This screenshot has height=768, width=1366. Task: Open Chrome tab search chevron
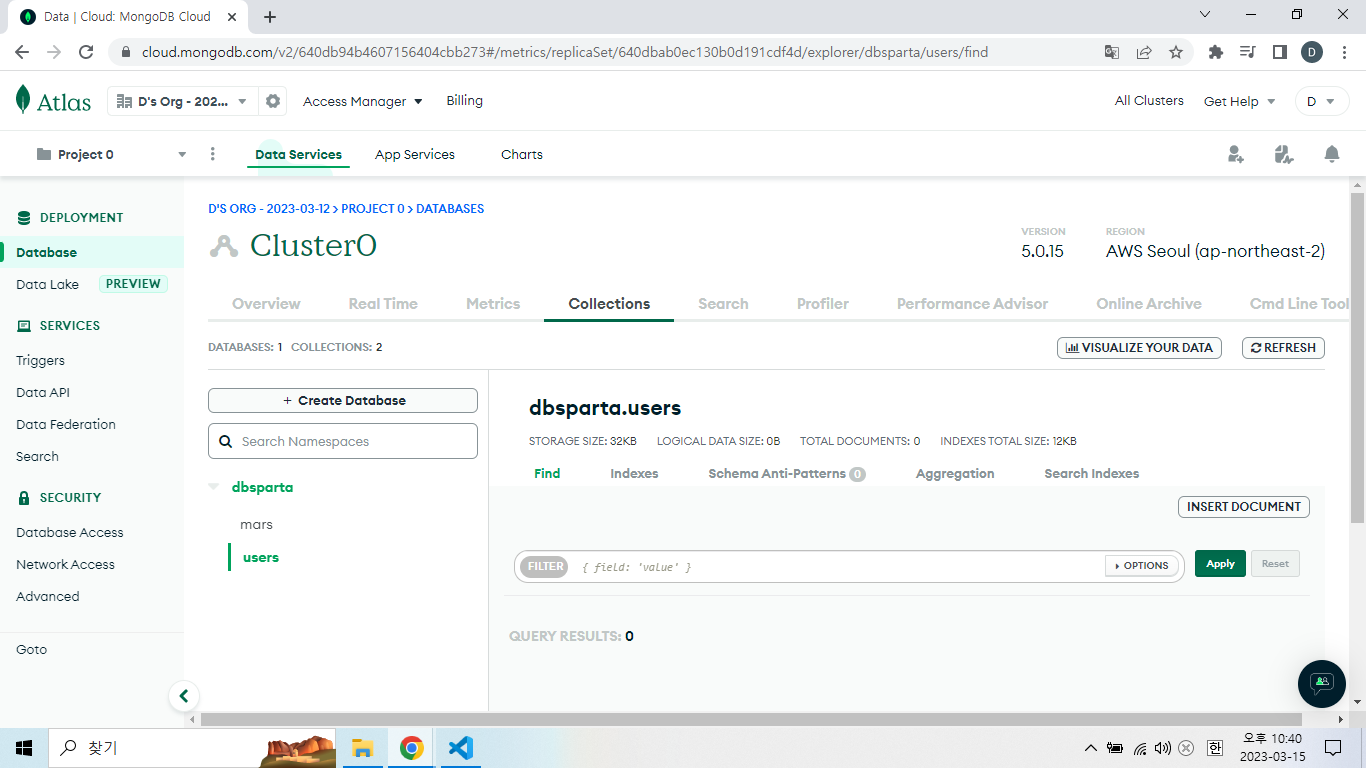[x=1205, y=14]
